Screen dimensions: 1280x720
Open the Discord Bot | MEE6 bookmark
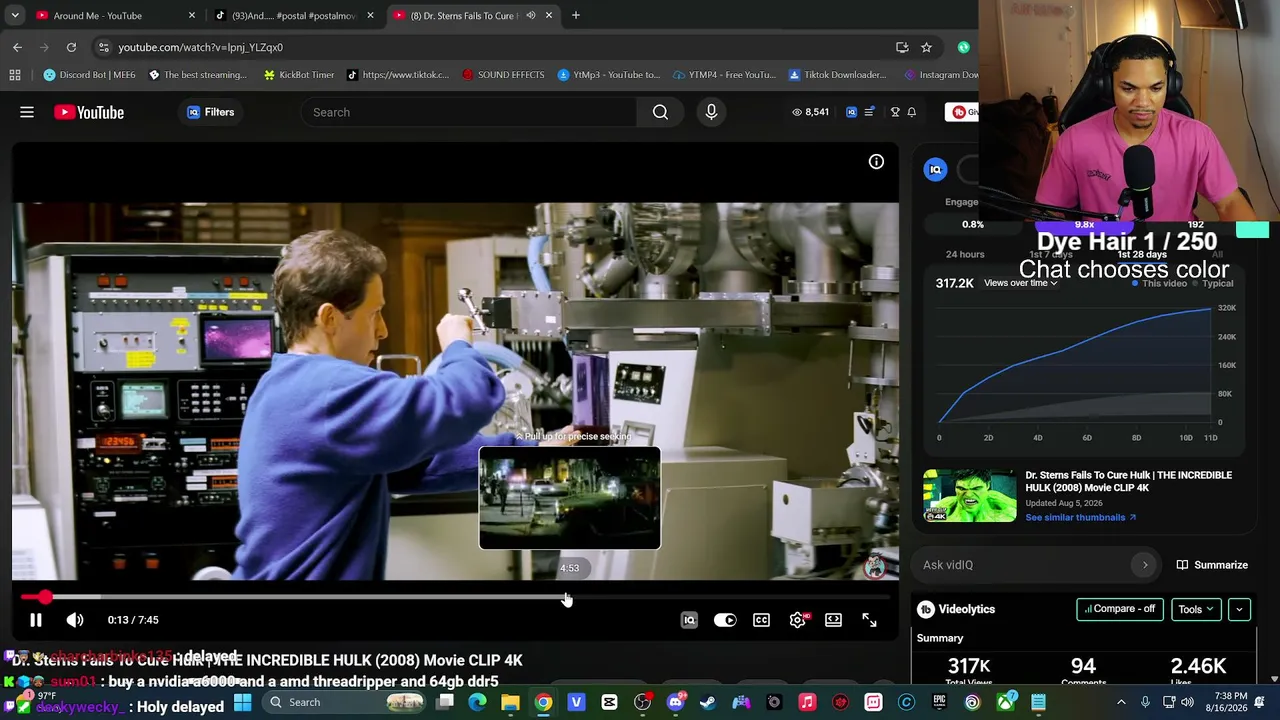89,75
